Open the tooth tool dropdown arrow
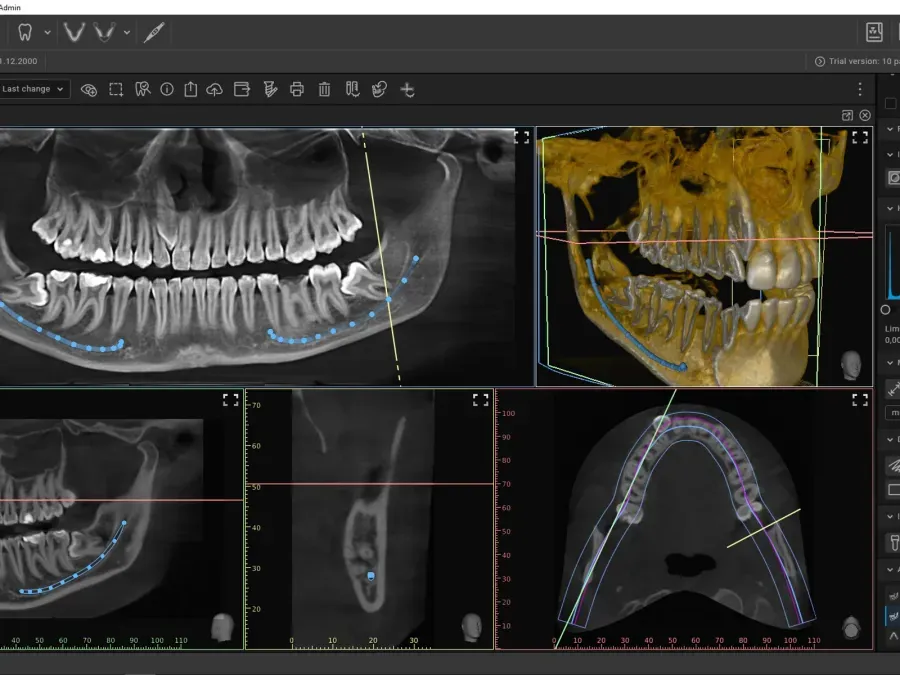The width and height of the screenshot is (900, 675). point(48,33)
